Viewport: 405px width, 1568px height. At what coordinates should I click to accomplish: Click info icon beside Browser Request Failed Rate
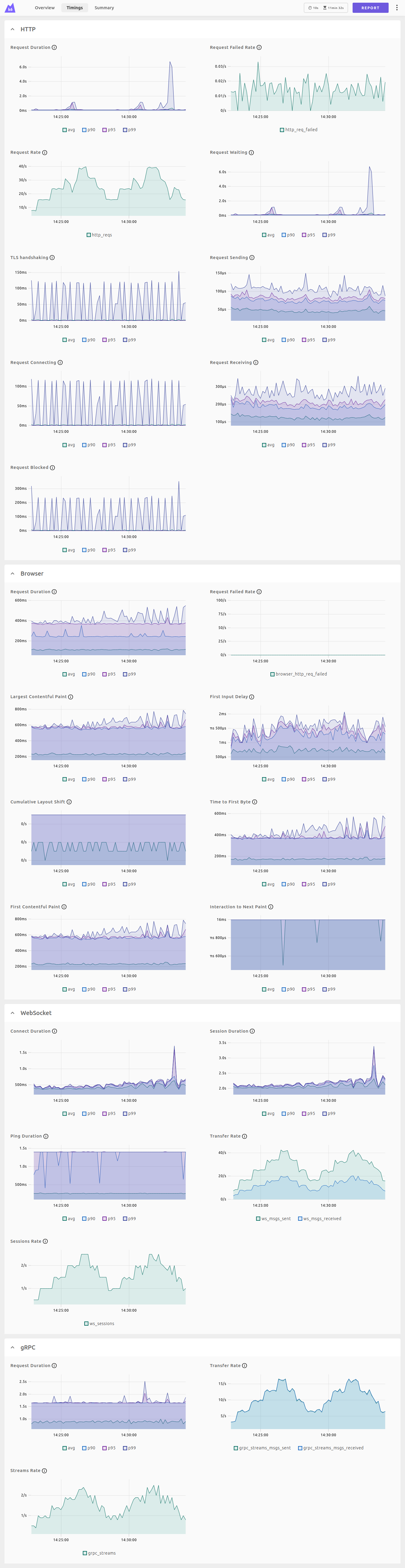click(x=259, y=592)
